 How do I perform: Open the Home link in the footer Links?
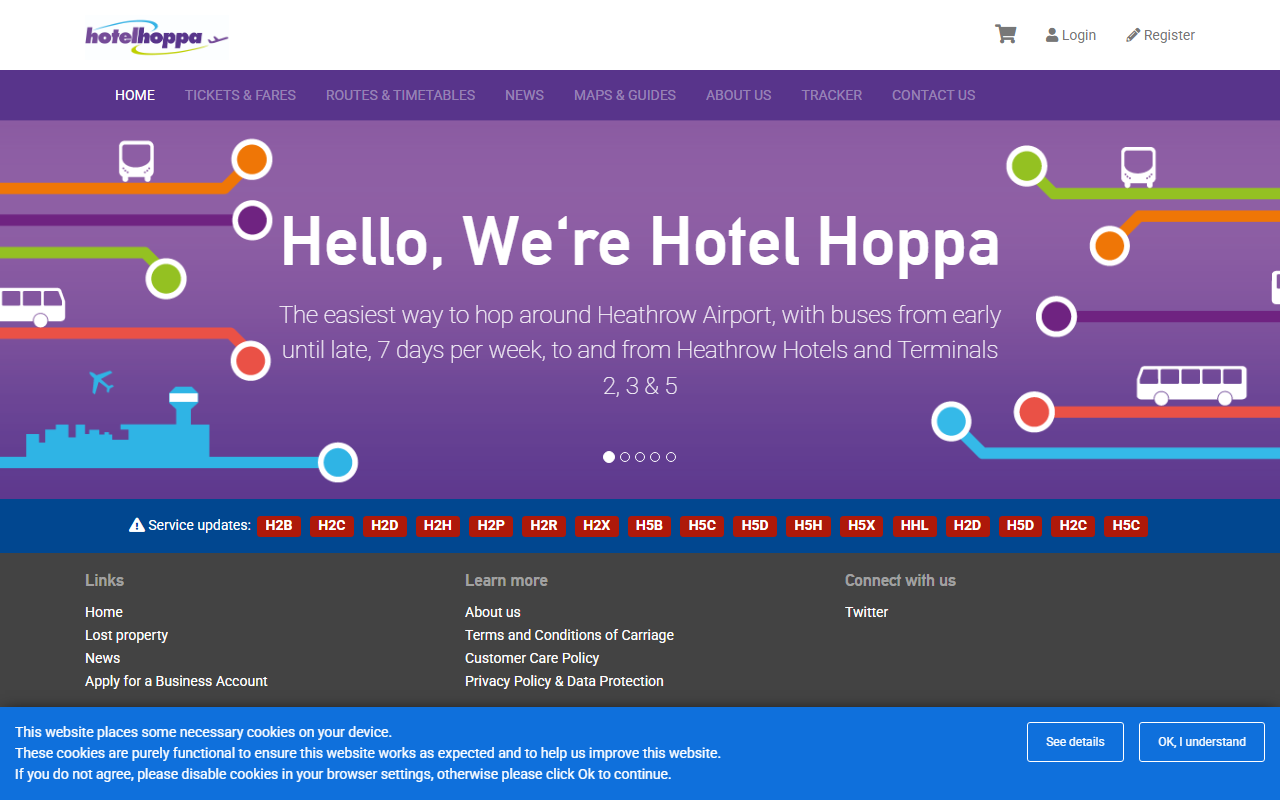click(x=104, y=612)
